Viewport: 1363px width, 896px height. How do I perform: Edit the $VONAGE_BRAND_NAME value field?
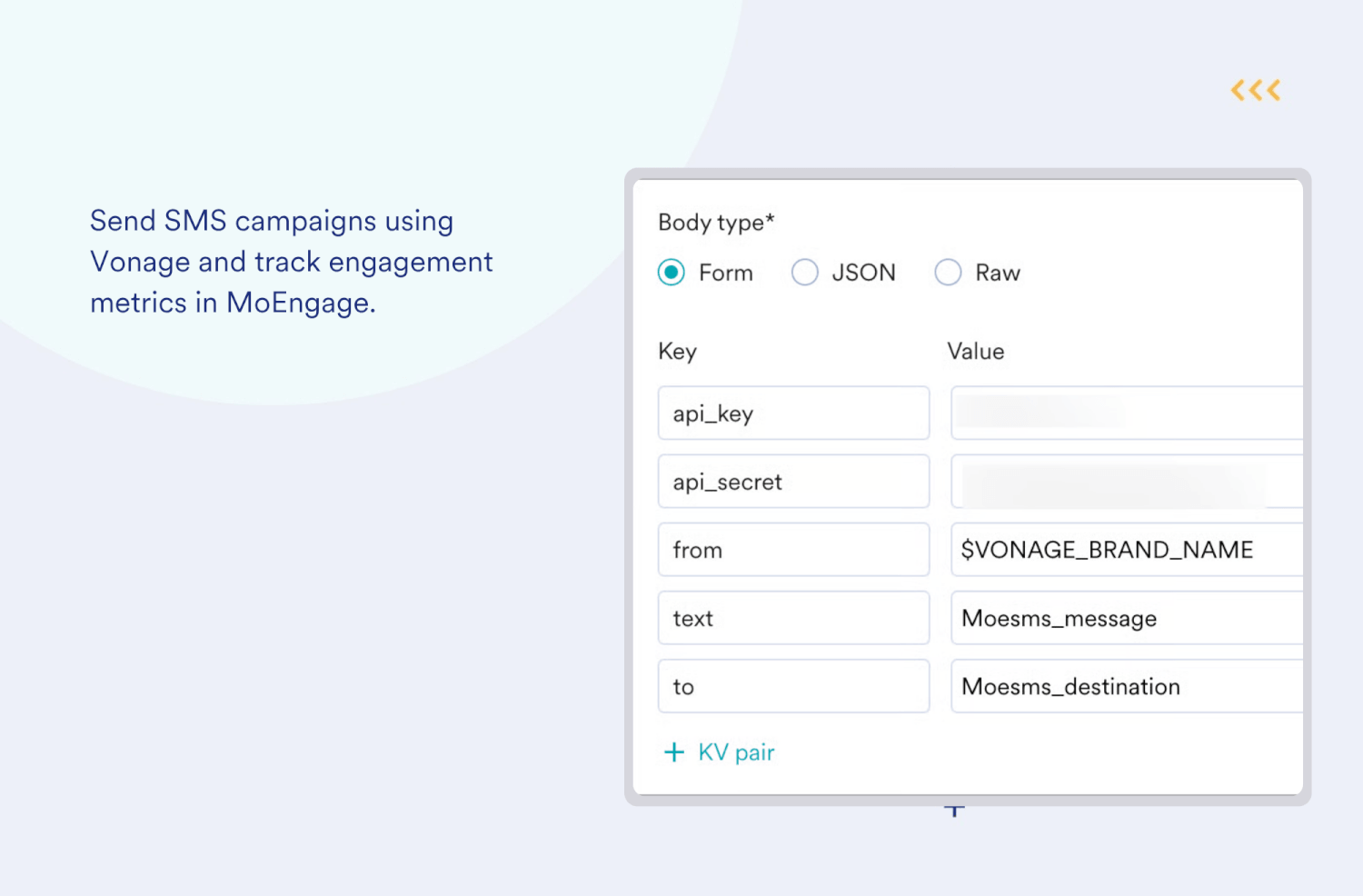click(1127, 550)
